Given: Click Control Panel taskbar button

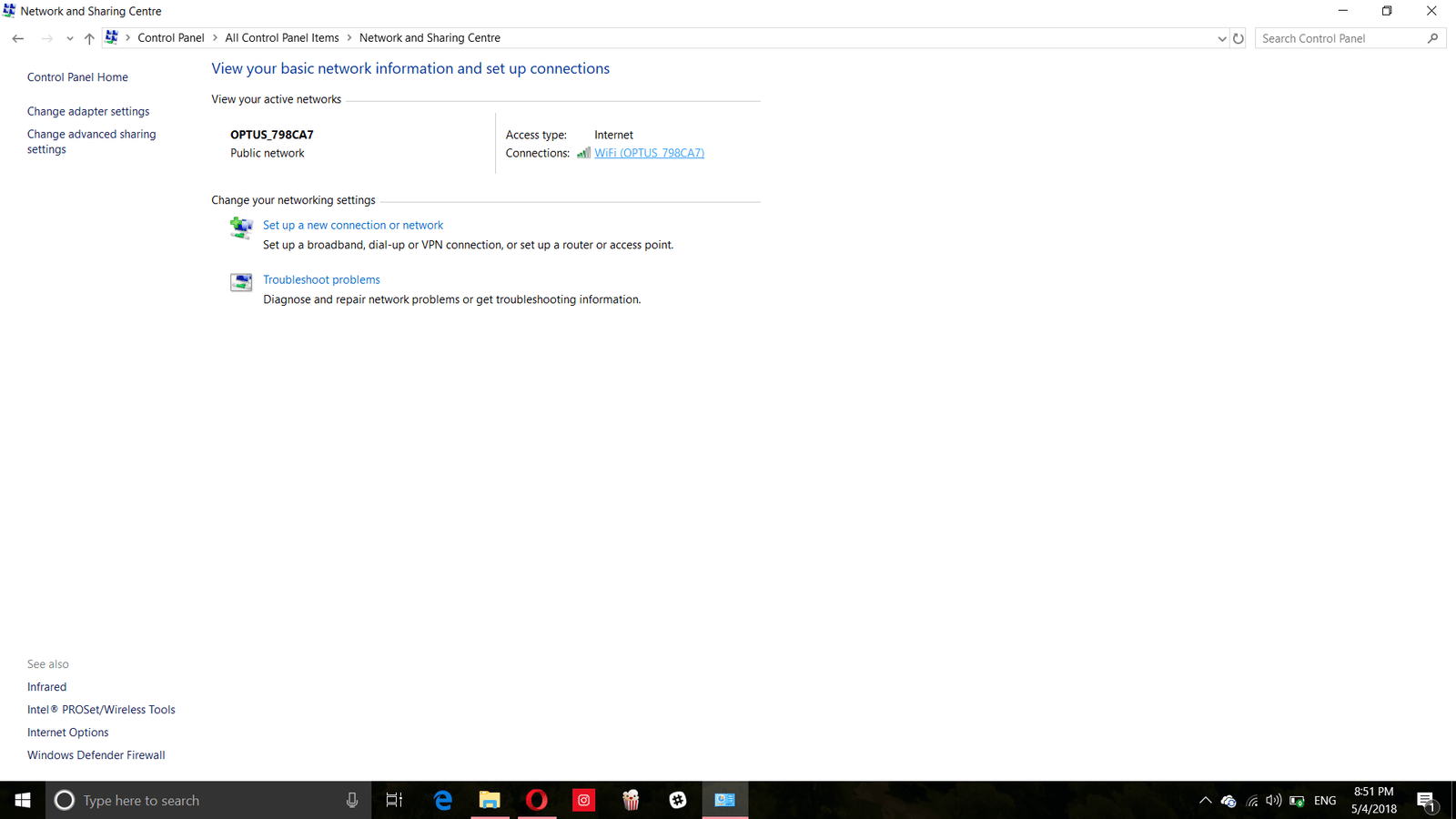Looking at the screenshot, I should click(725, 800).
